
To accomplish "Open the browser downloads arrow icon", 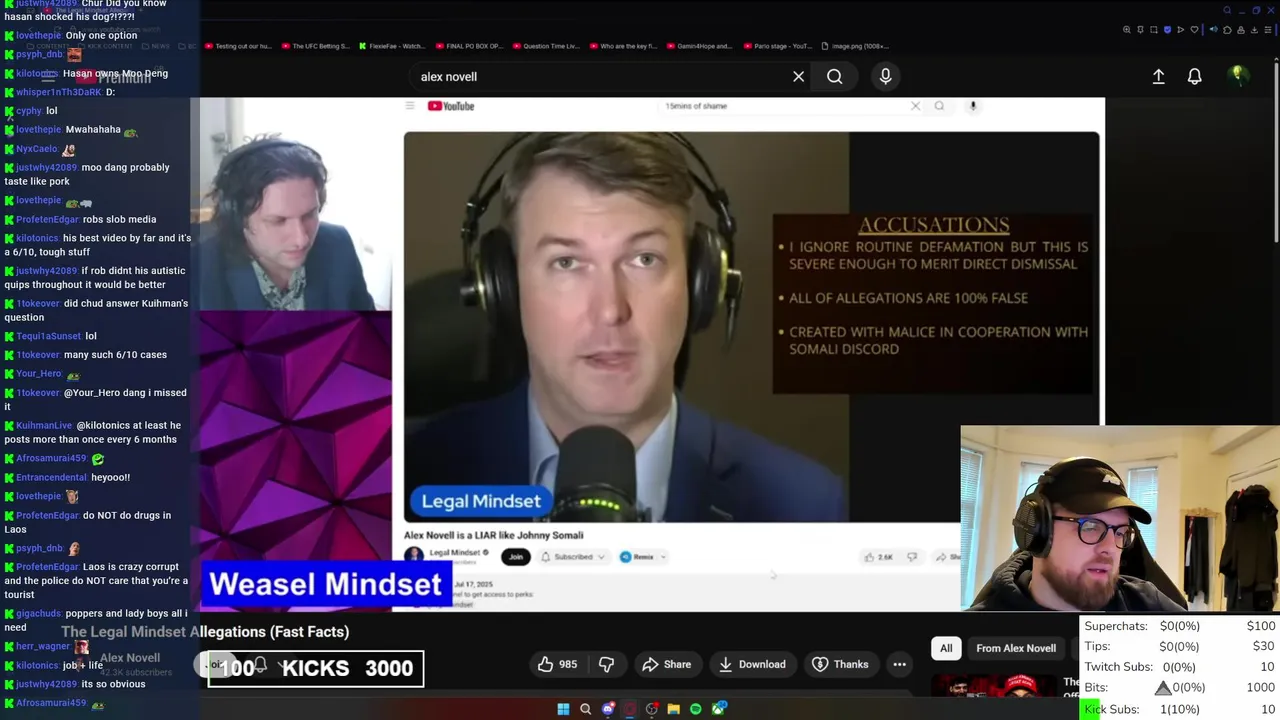I will coord(1254,29).
